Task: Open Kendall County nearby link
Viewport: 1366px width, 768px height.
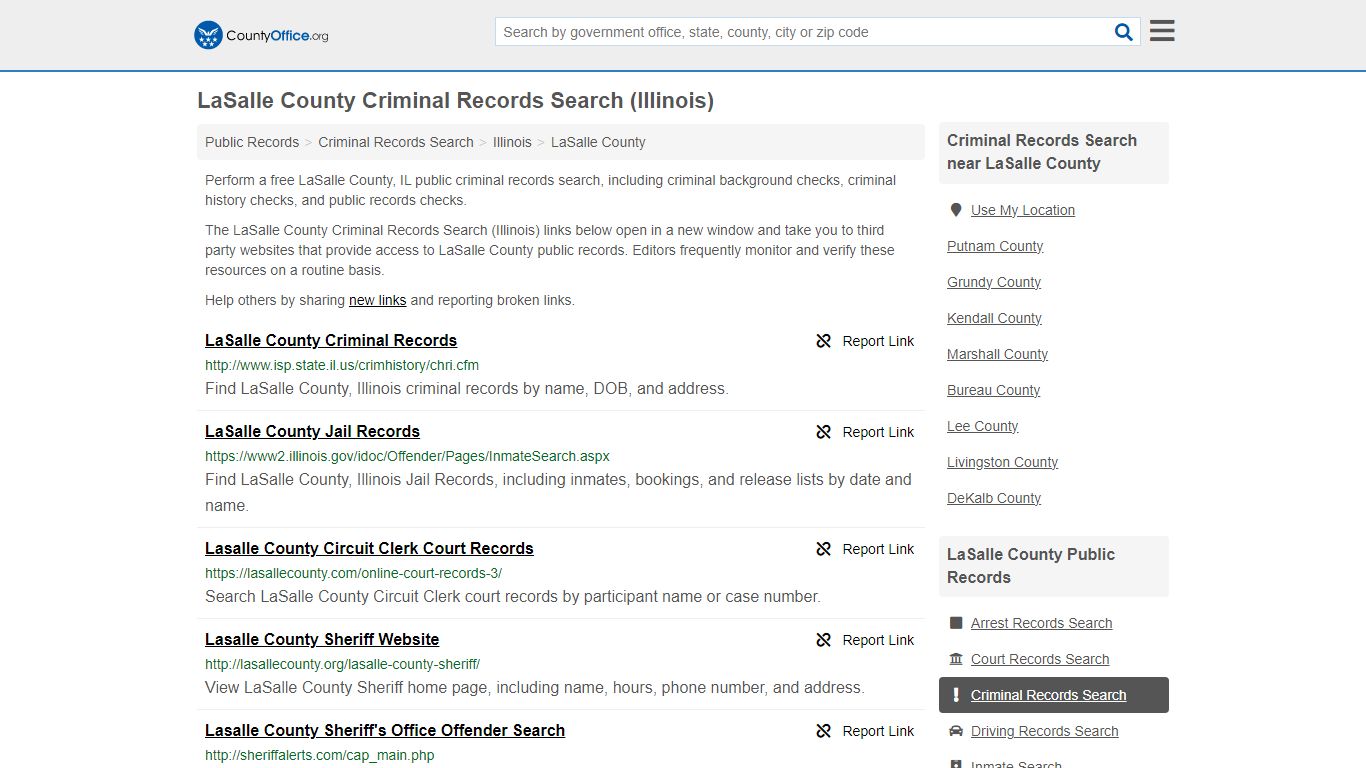Action: click(994, 318)
